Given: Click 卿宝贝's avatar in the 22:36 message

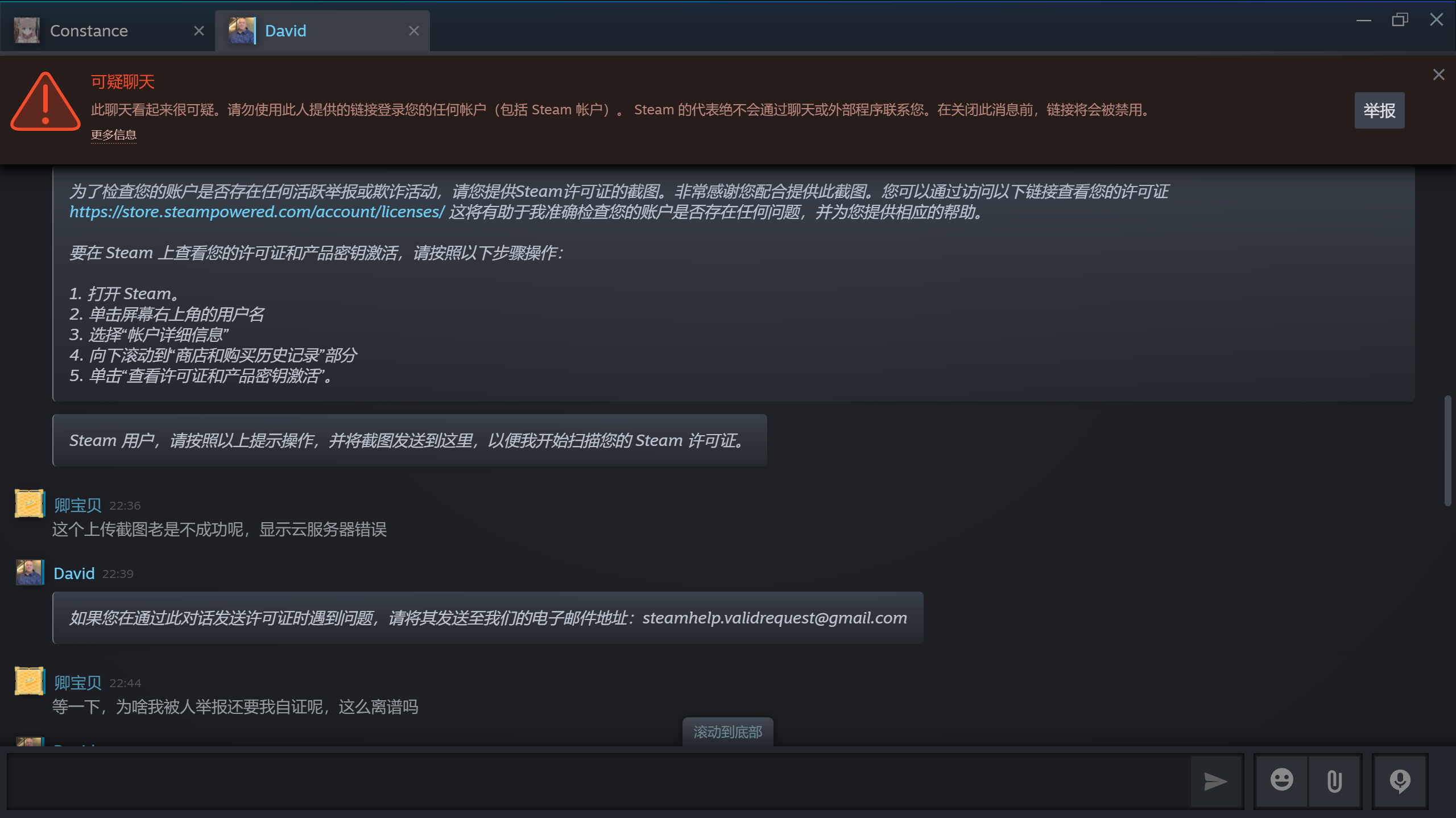Looking at the screenshot, I should click(x=30, y=504).
